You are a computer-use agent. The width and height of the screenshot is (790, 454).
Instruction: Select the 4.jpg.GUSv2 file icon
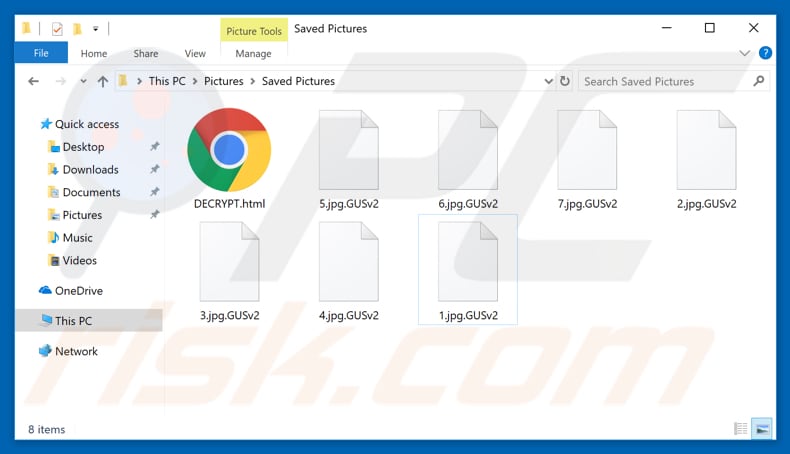click(349, 262)
